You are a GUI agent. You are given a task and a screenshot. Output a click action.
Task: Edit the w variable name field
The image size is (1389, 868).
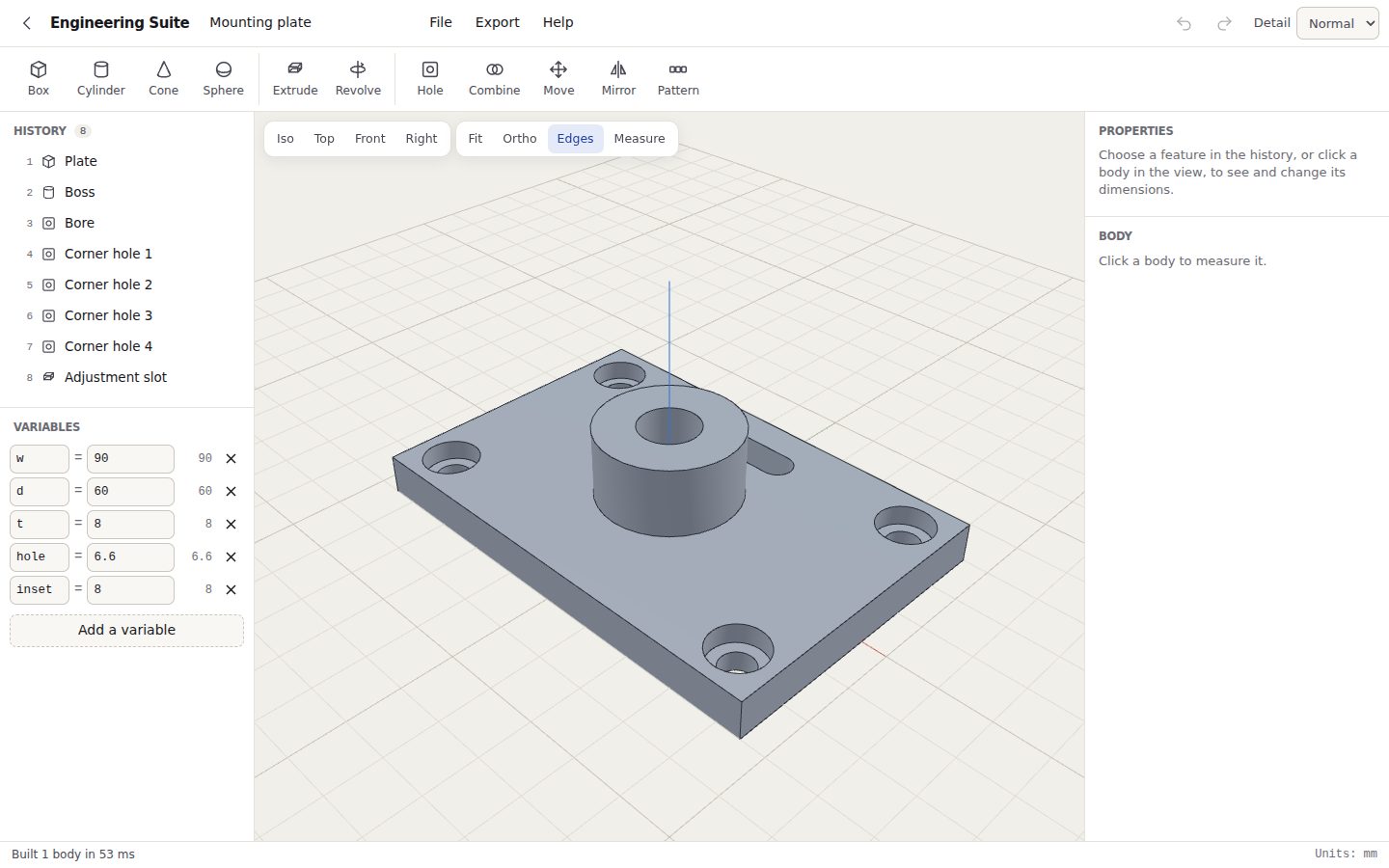[x=40, y=459]
